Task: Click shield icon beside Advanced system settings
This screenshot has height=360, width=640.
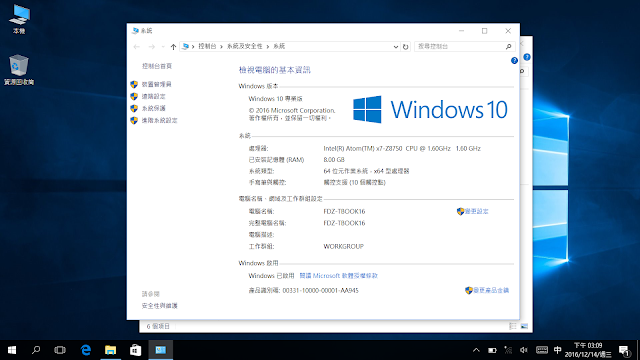Action: pos(134,120)
